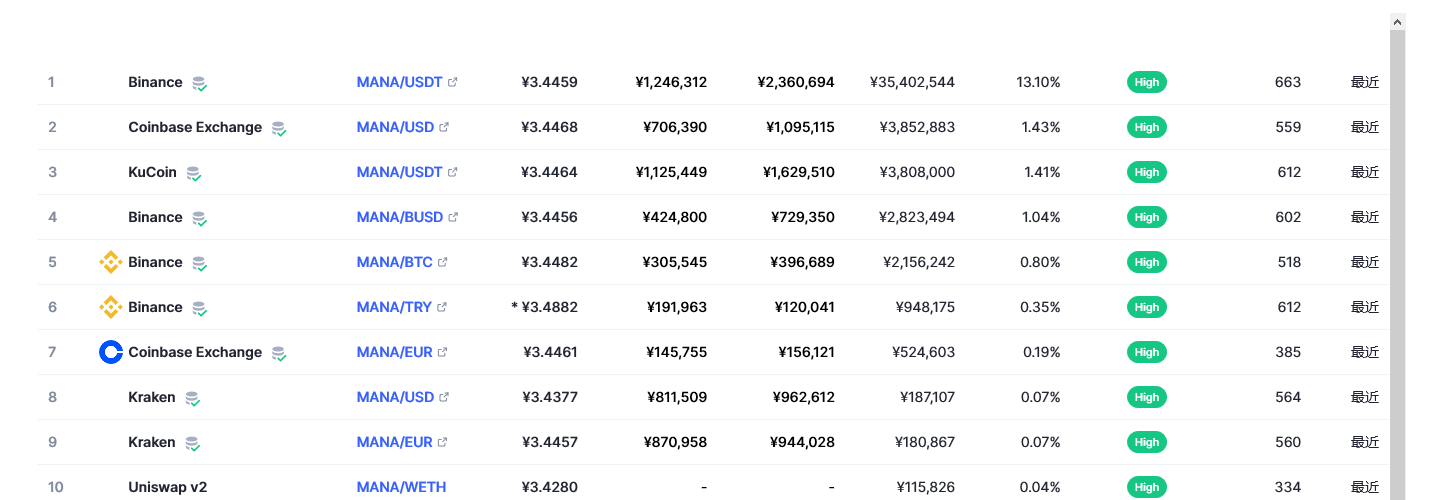Click the external link icon next to MANA/BUSD
The height and width of the screenshot is (500, 1450).
[453, 217]
